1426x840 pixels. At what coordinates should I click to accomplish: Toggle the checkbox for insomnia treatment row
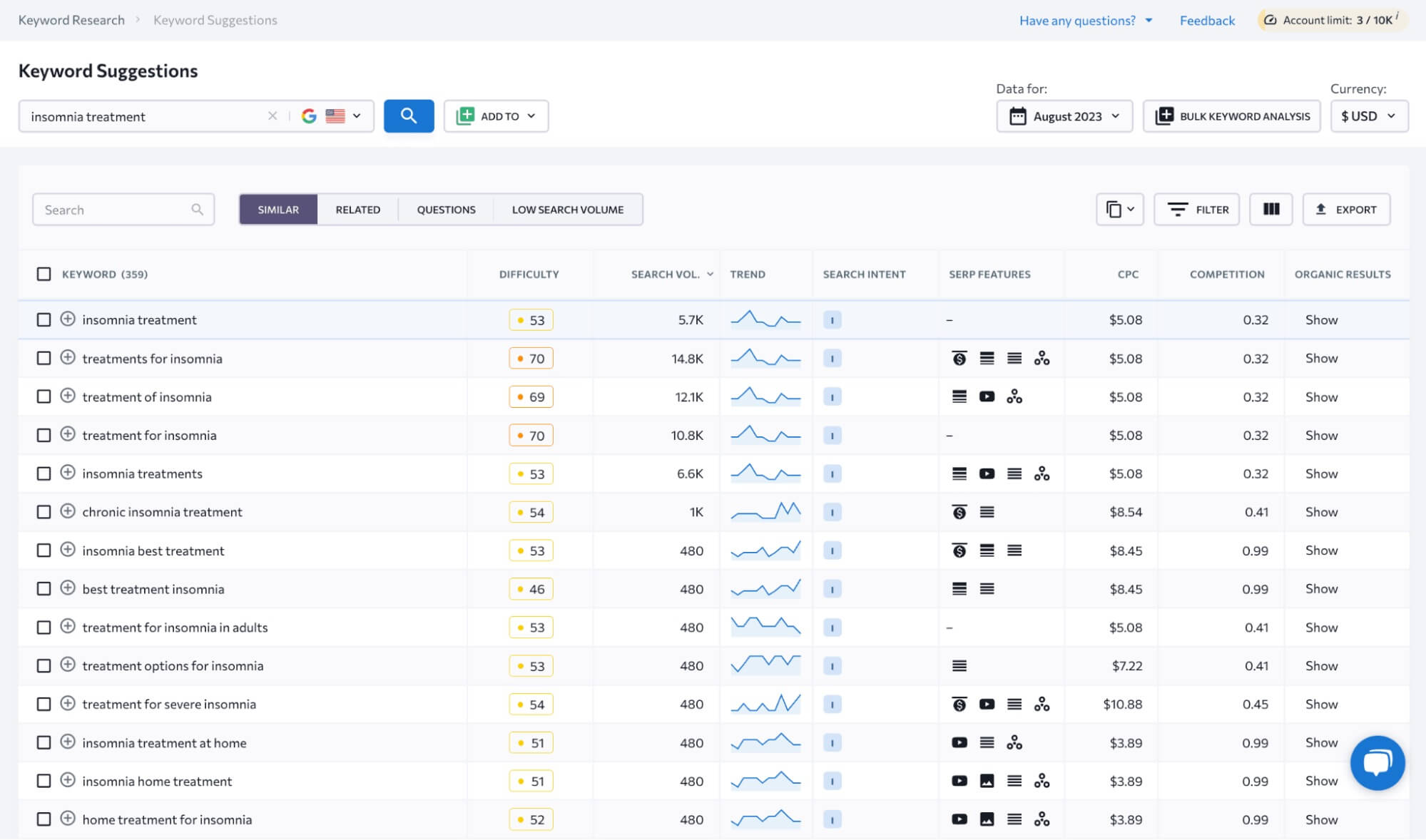pos(44,319)
